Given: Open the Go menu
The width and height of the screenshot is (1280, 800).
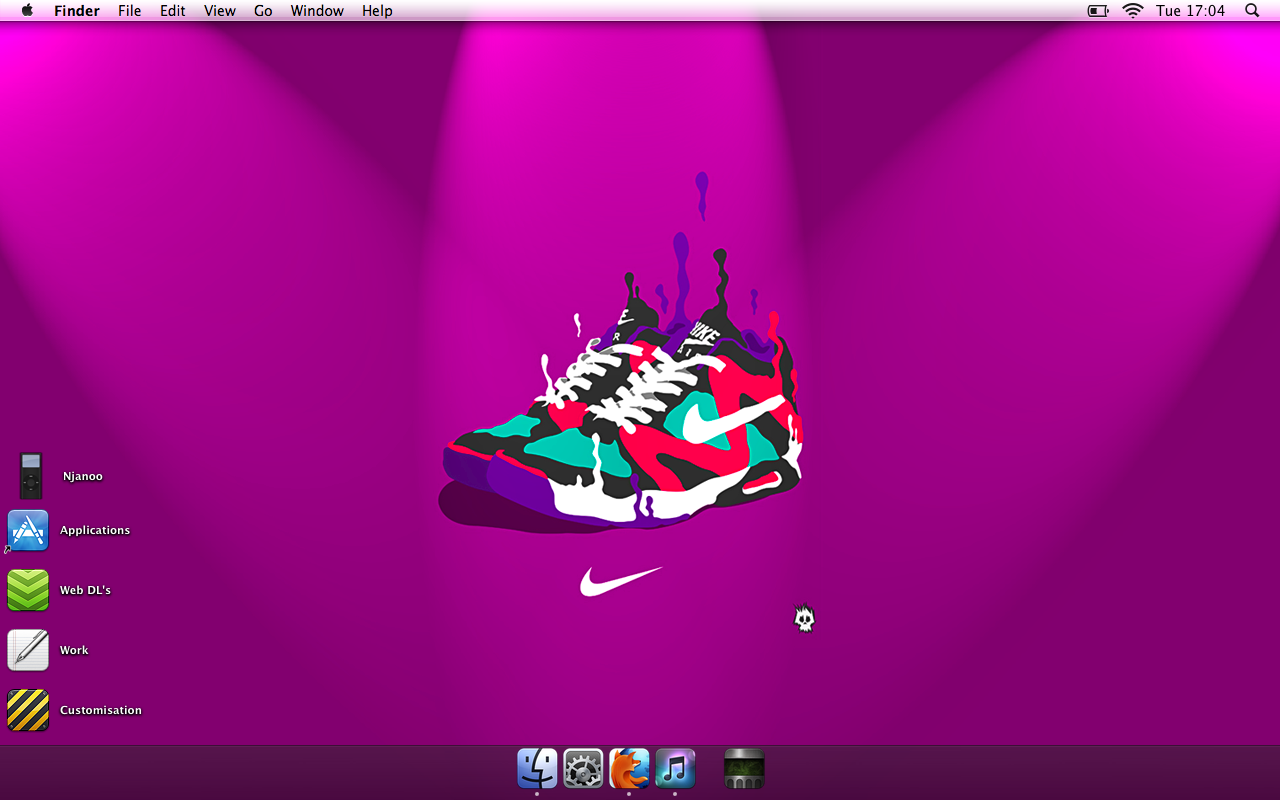Looking at the screenshot, I should 263,11.
